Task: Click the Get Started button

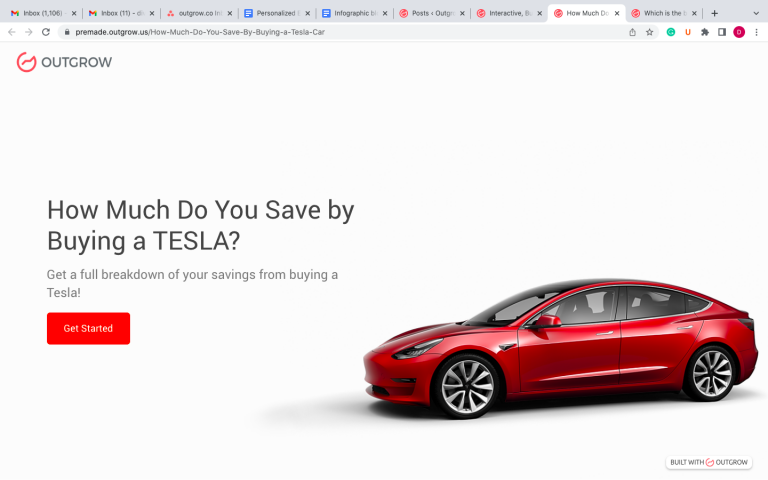Action: coord(88,328)
